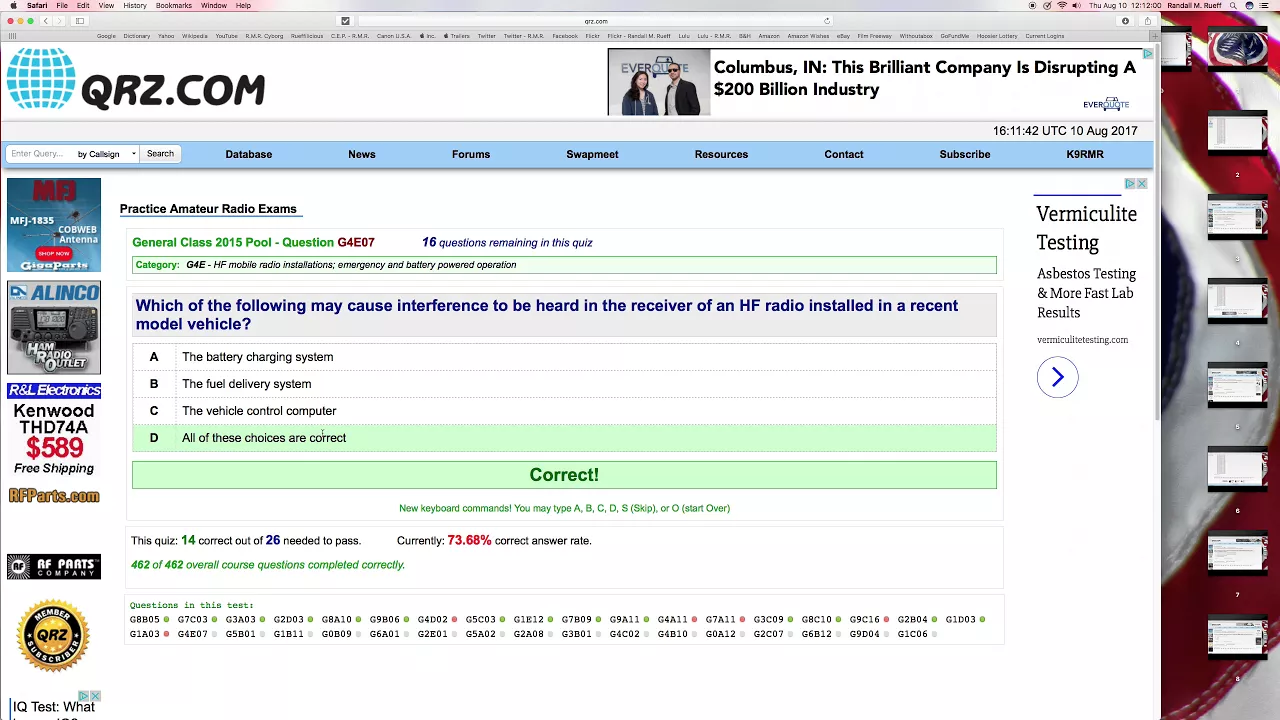The width and height of the screenshot is (1280, 720).
Task: Click the RF Parts Company banner
Action: 54,567
